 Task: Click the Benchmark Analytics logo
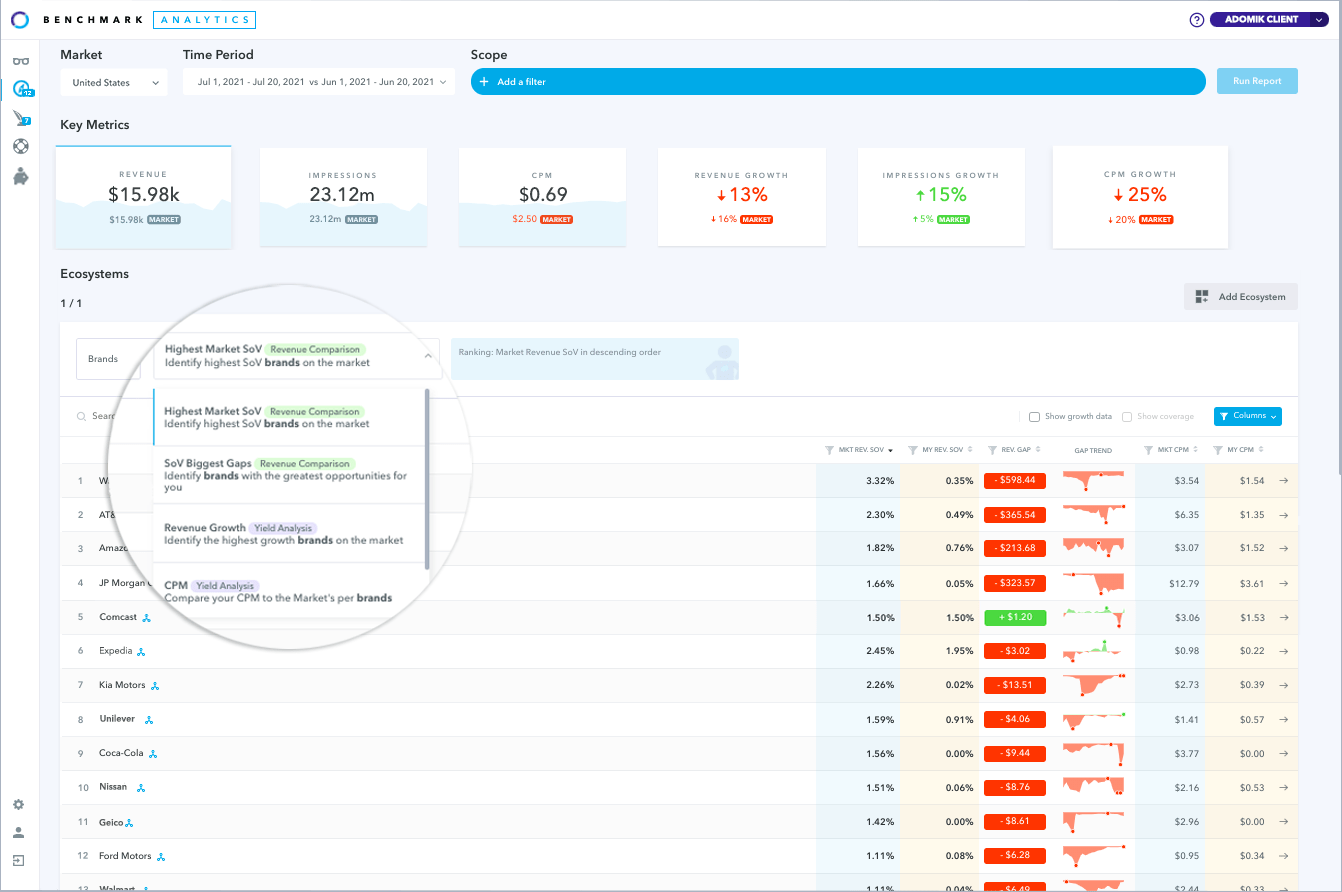(x=133, y=19)
